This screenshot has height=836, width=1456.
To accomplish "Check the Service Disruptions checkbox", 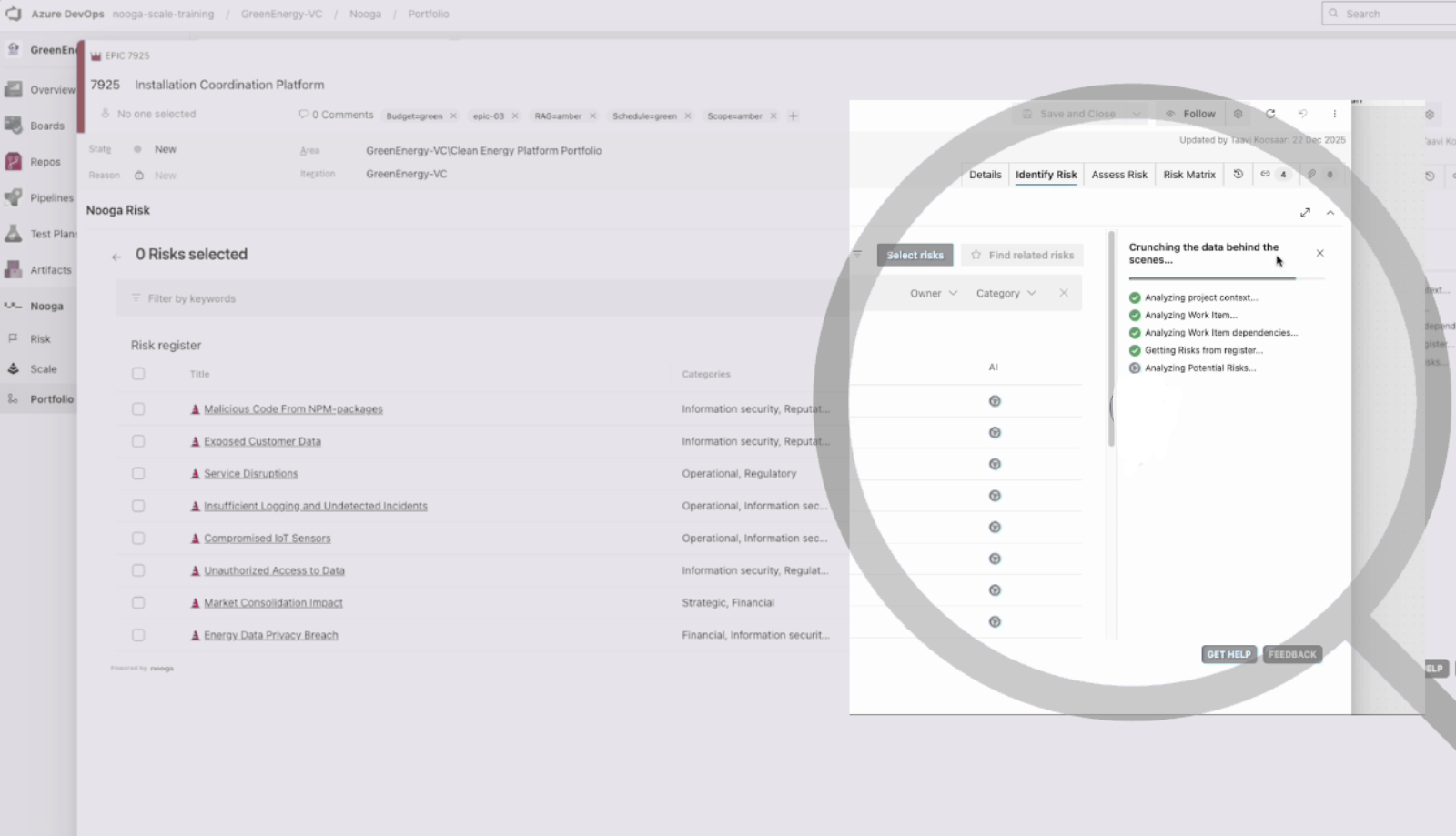I will [138, 474].
